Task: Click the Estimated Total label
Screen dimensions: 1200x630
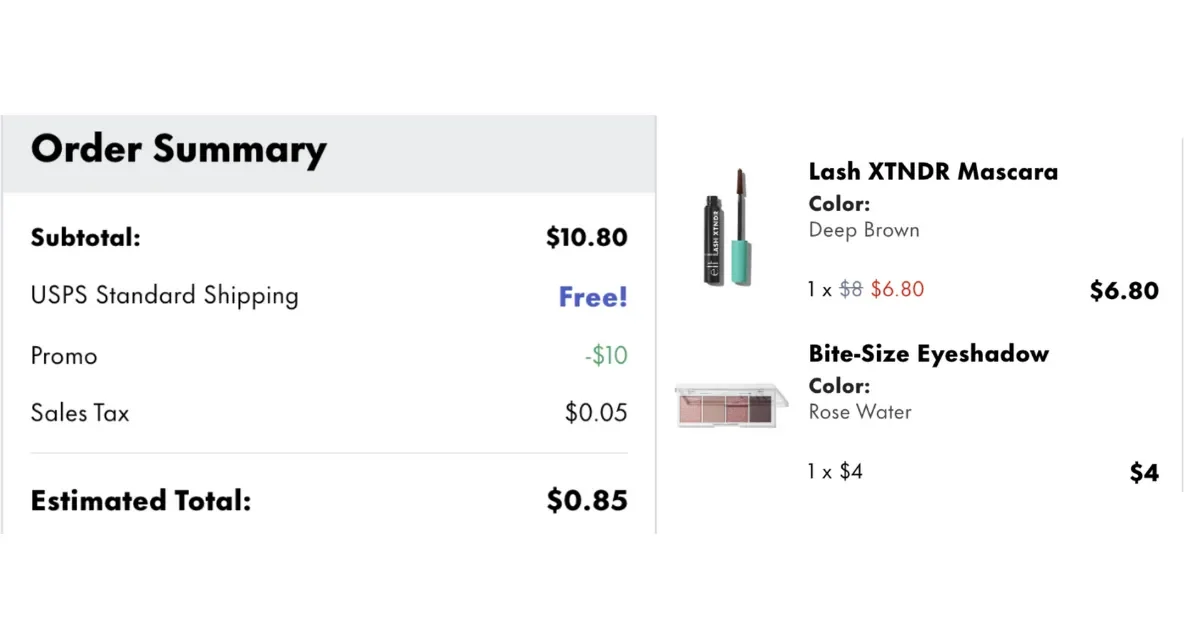Action: click(141, 501)
